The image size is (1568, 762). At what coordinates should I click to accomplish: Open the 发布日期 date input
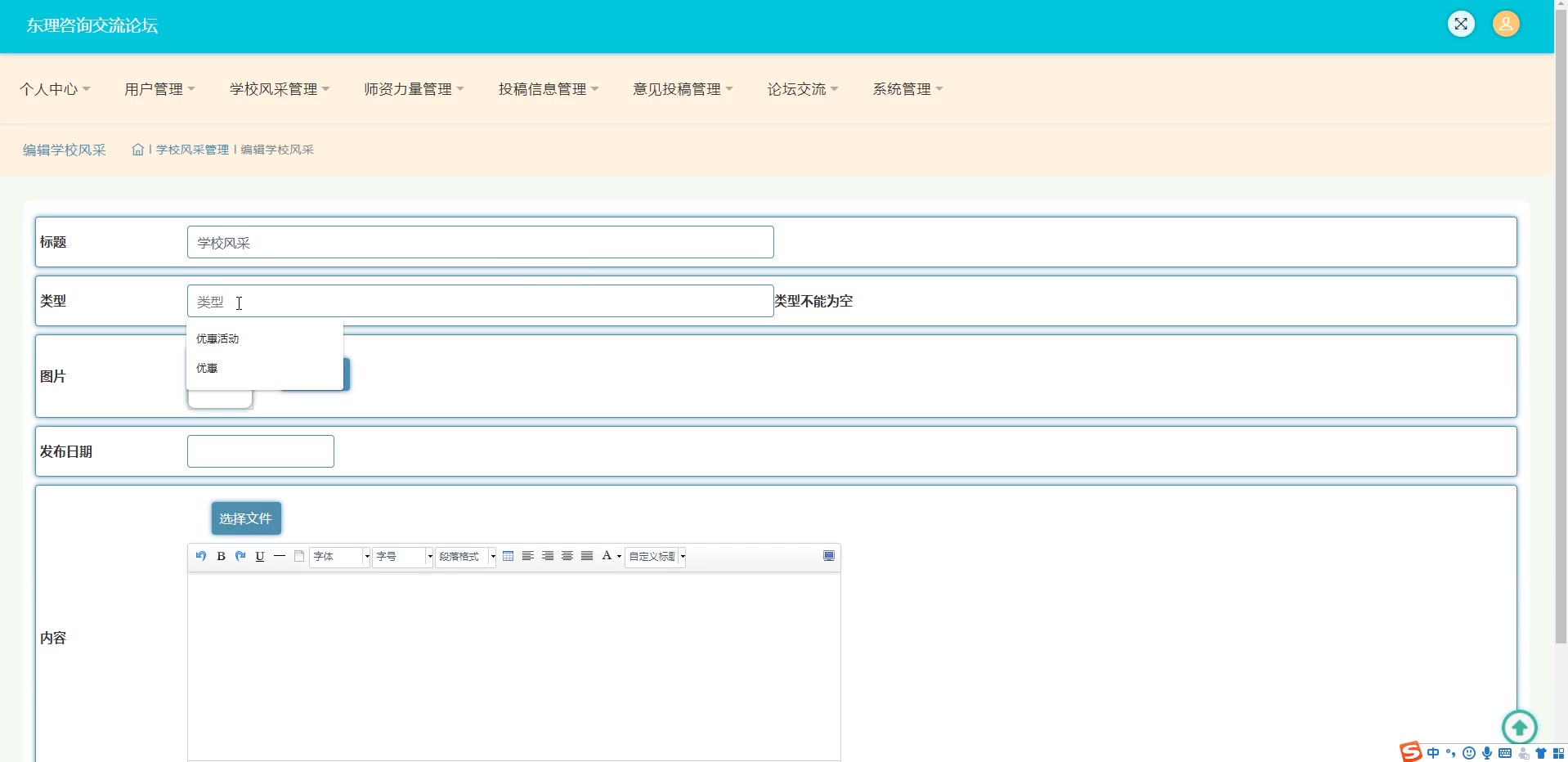point(261,451)
